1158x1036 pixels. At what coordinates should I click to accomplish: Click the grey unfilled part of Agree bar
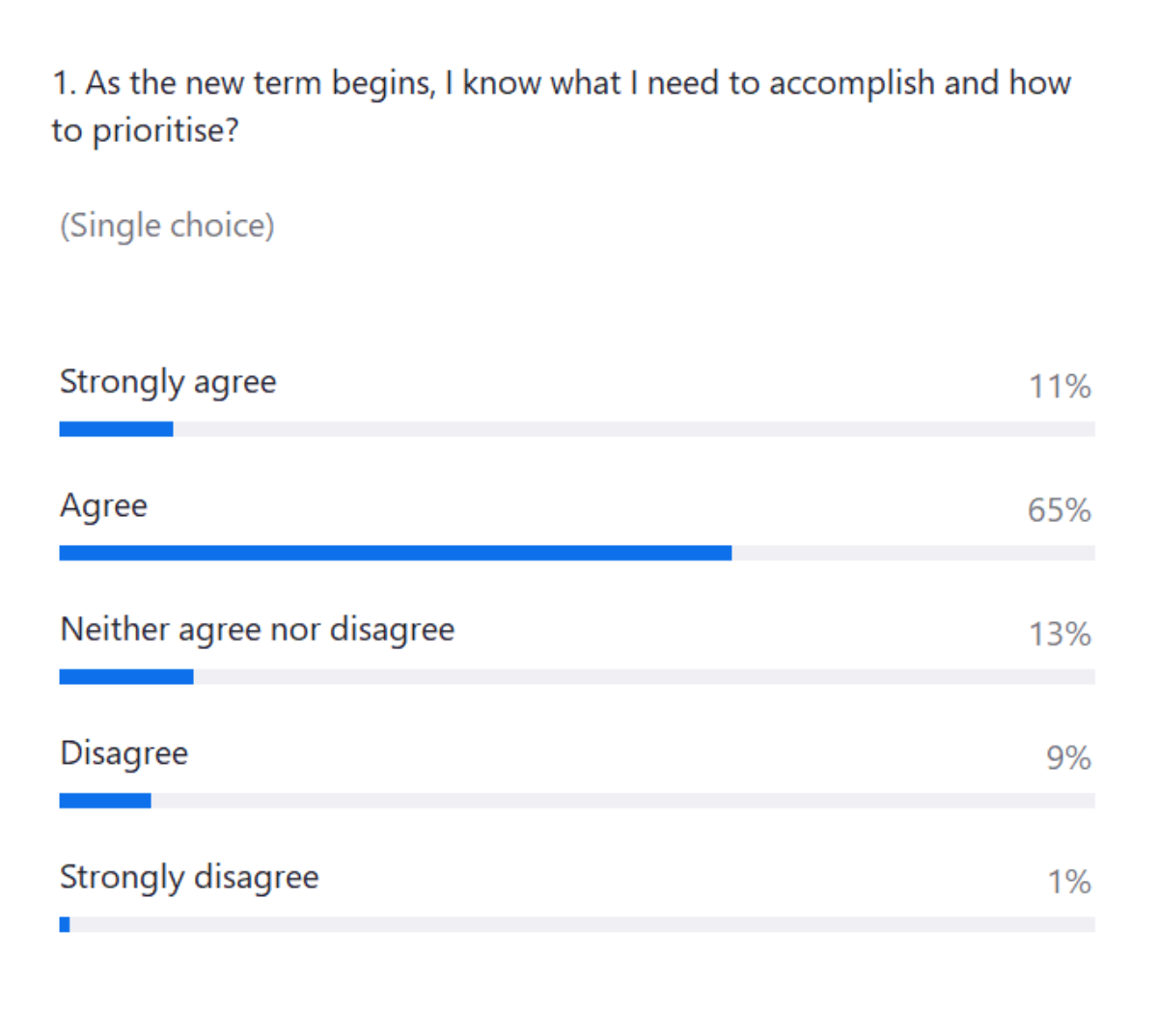tap(913, 553)
